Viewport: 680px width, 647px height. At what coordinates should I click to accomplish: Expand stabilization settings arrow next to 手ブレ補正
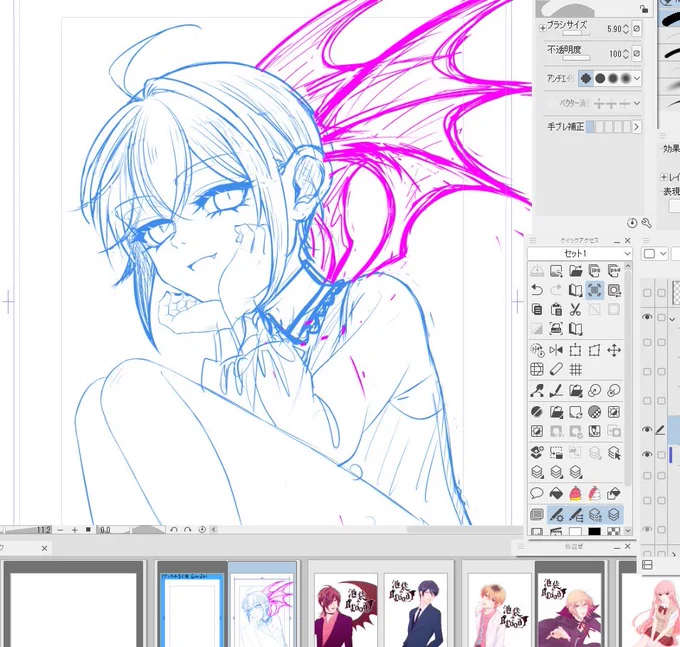(x=637, y=127)
